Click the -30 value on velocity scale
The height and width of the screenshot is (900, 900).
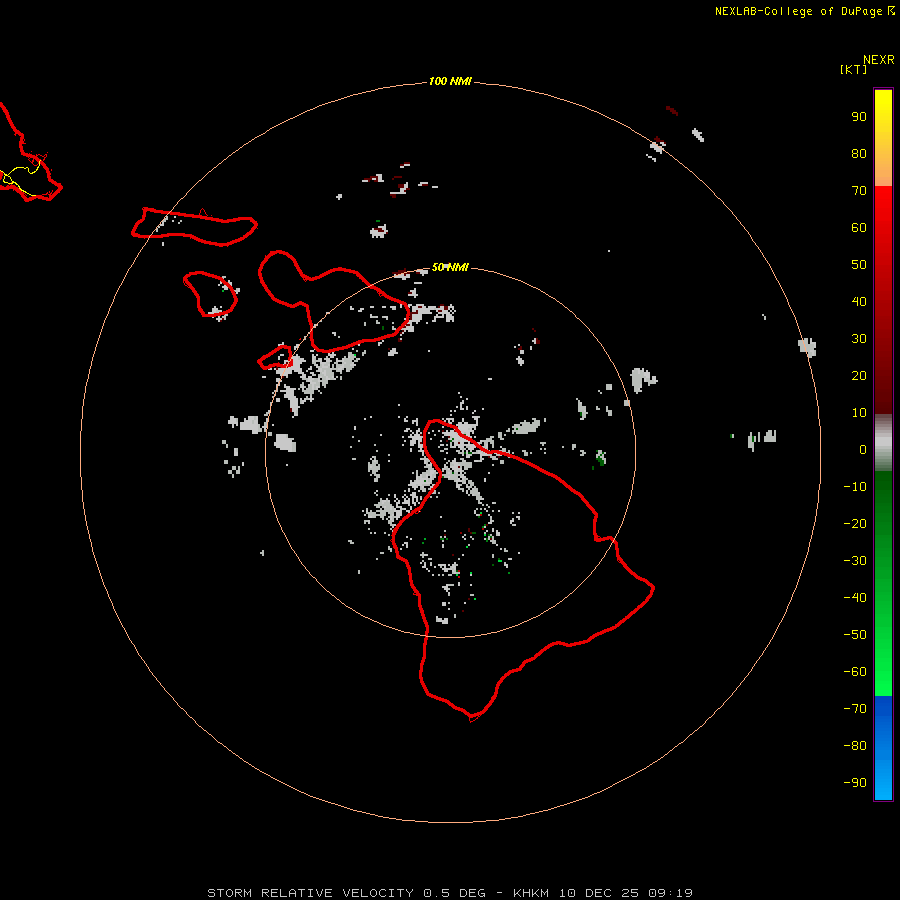(x=855, y=561)
